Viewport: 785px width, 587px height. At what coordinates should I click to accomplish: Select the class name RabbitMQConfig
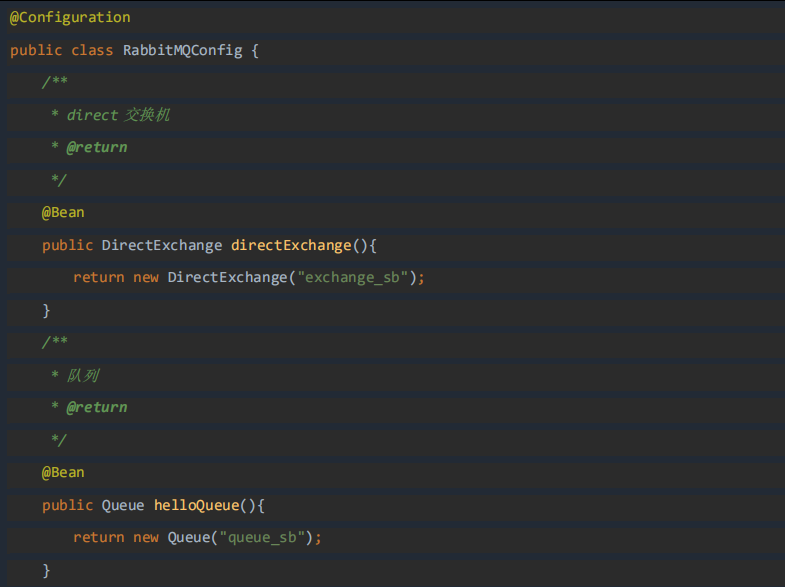[x=182, y=50]
